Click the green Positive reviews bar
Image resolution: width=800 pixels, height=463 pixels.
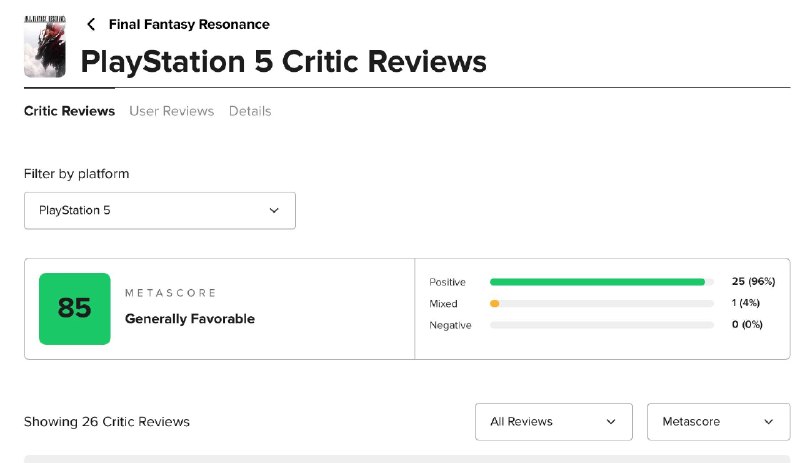click(x=597, y=282)
